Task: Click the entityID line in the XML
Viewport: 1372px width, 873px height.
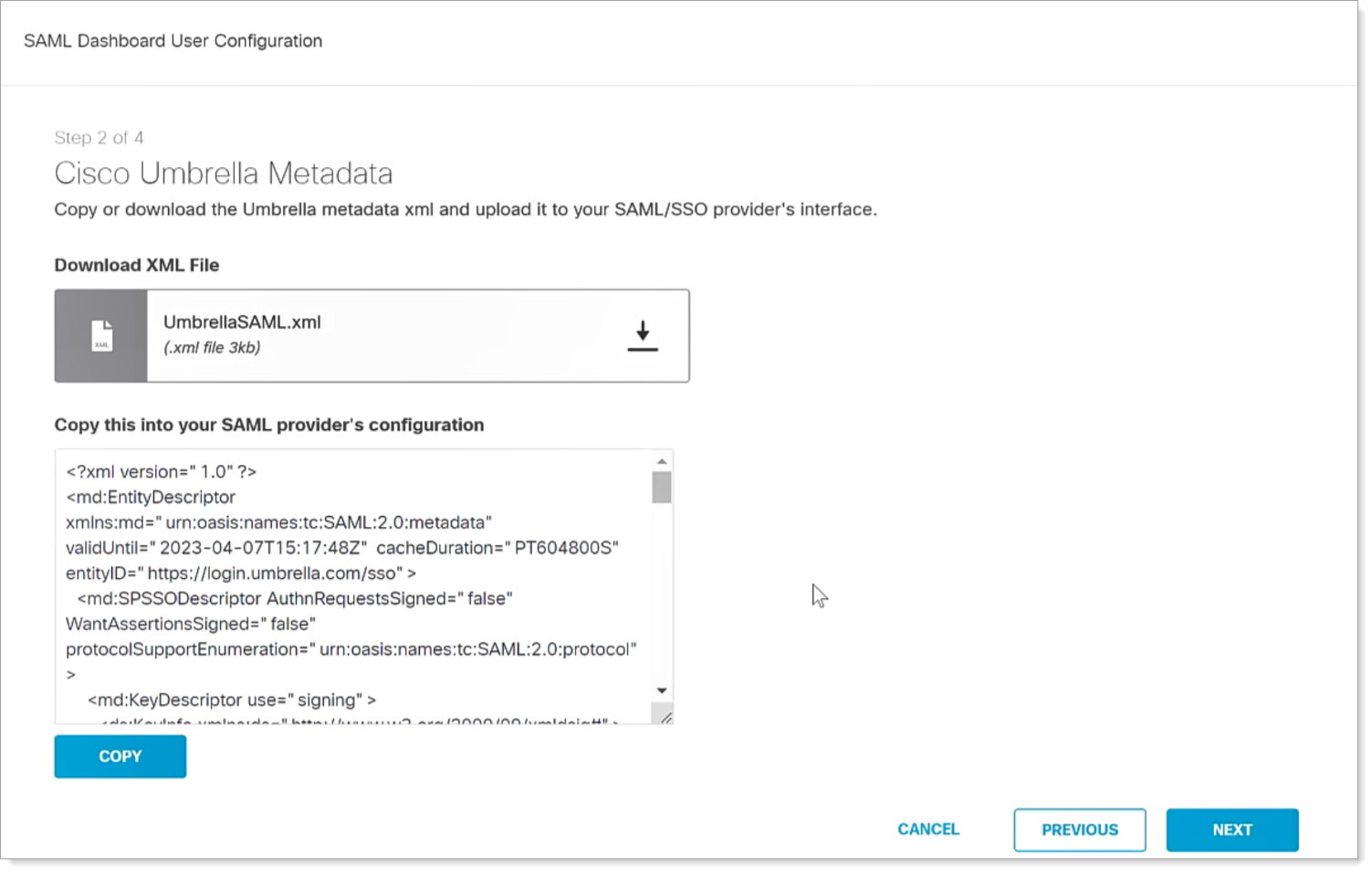Action: coord(241,573)
